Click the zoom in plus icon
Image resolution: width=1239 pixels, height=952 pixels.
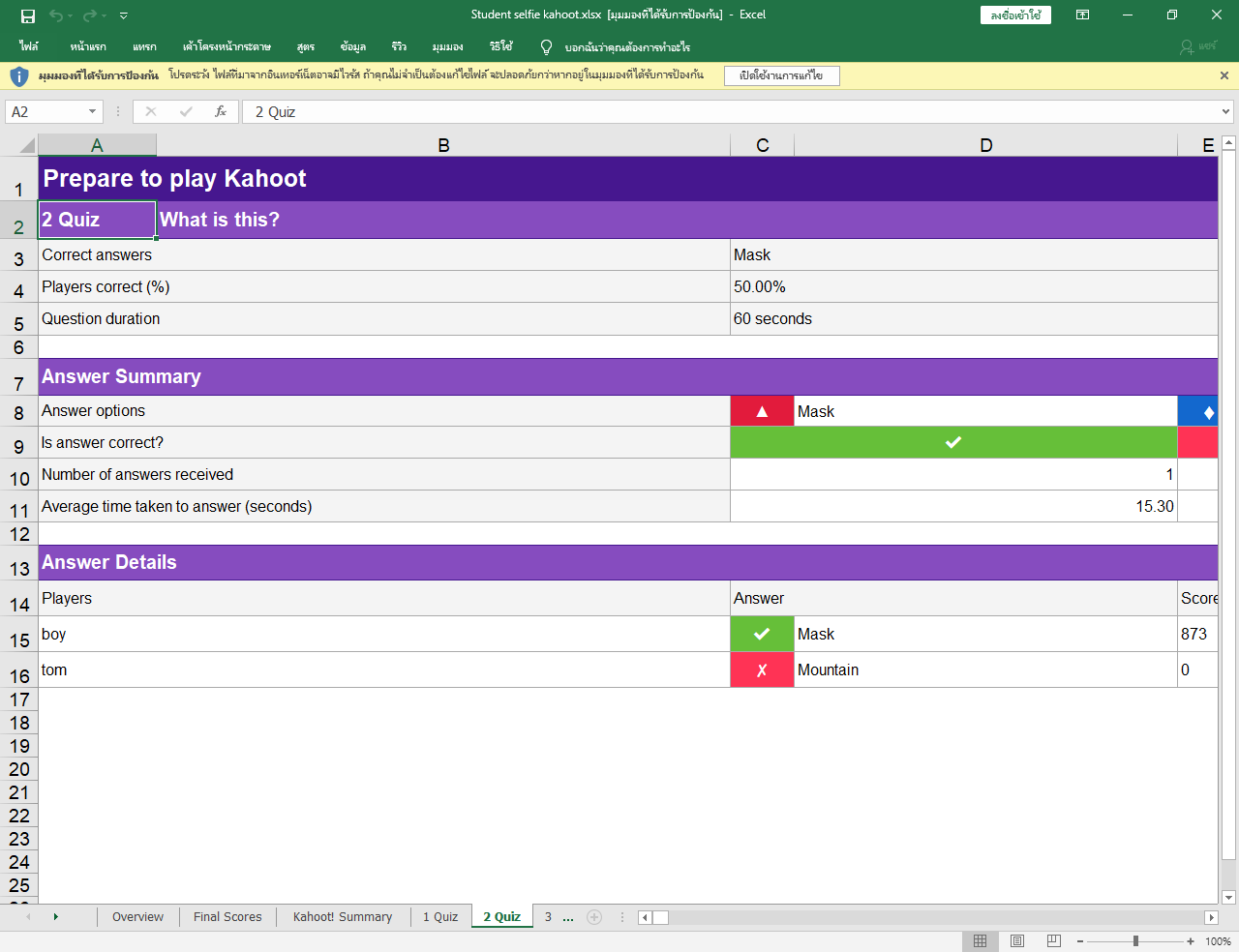tap(1191, 941)
